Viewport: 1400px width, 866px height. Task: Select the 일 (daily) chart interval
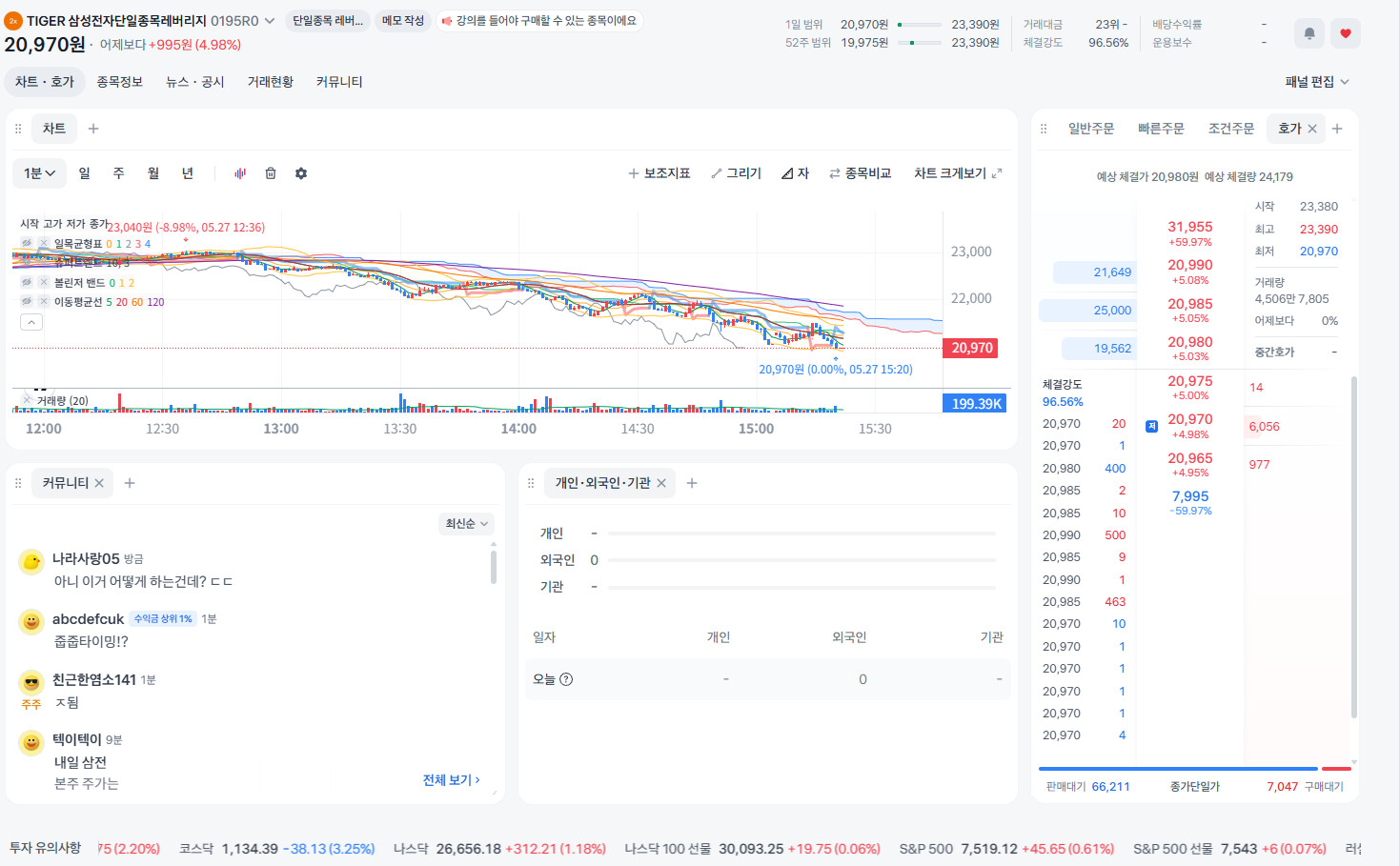pos(84,173)
